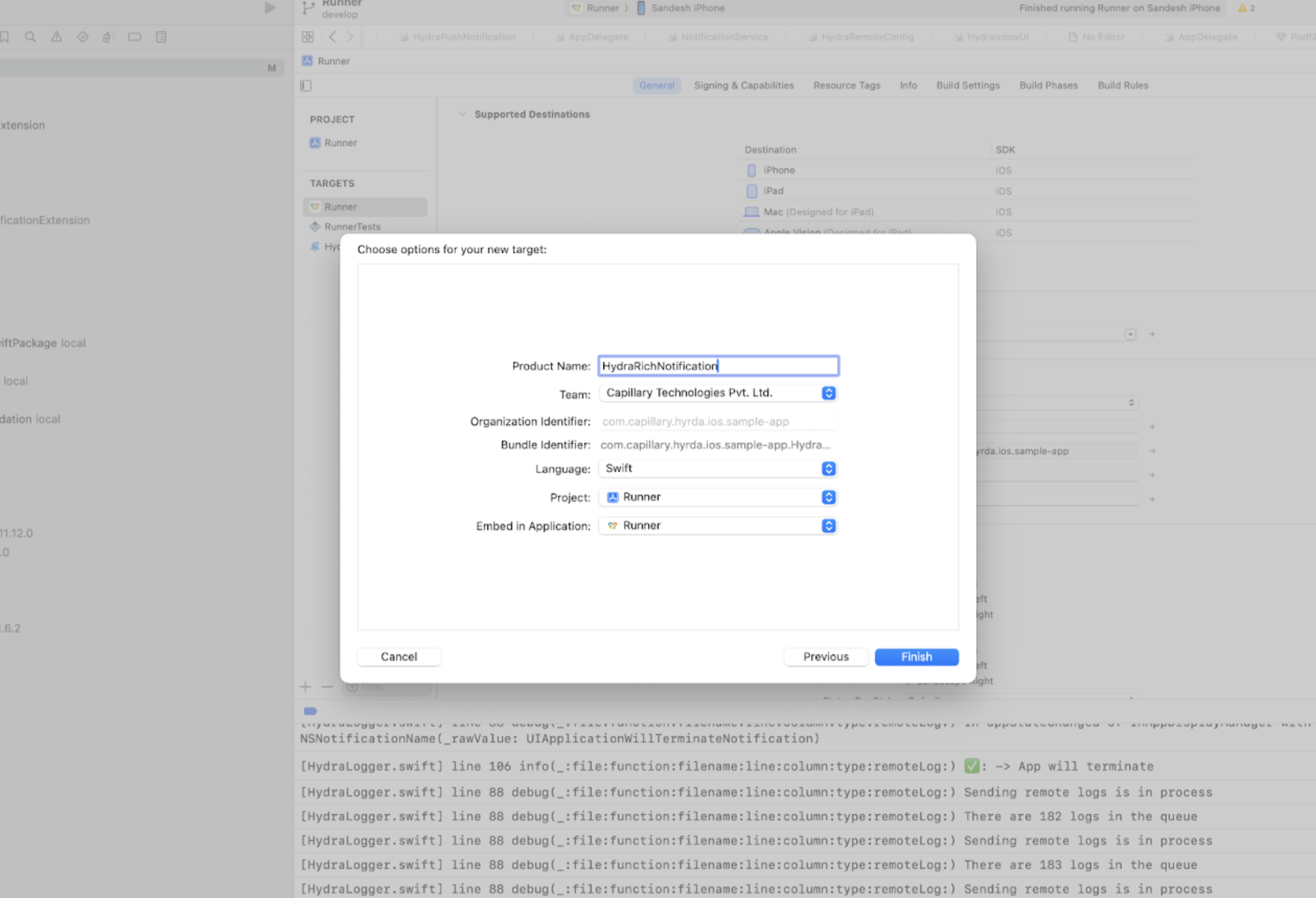
Task: Click the Product Name text field
Action: point(718,366)
